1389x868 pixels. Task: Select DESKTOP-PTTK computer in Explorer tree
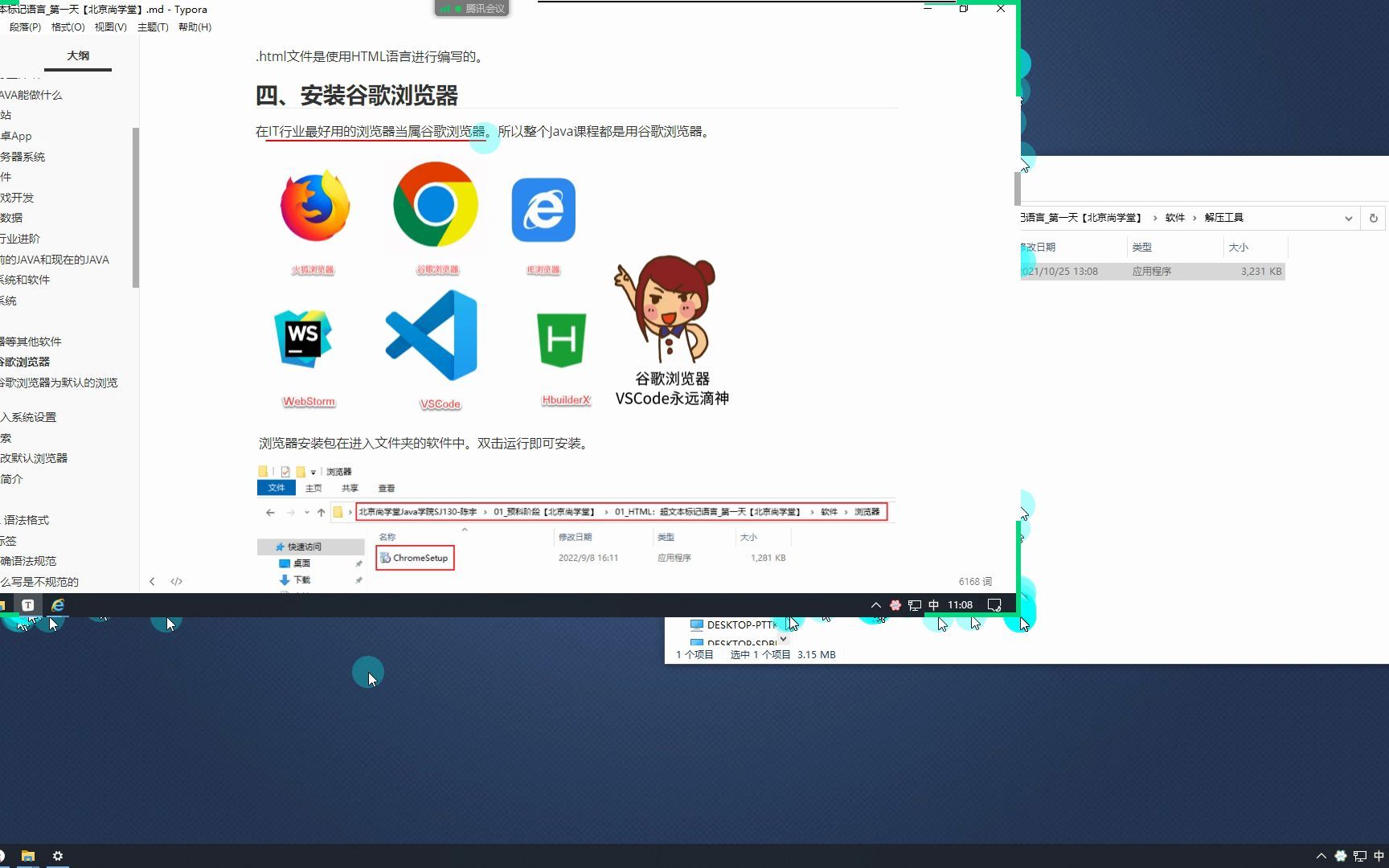click(734, 624)
